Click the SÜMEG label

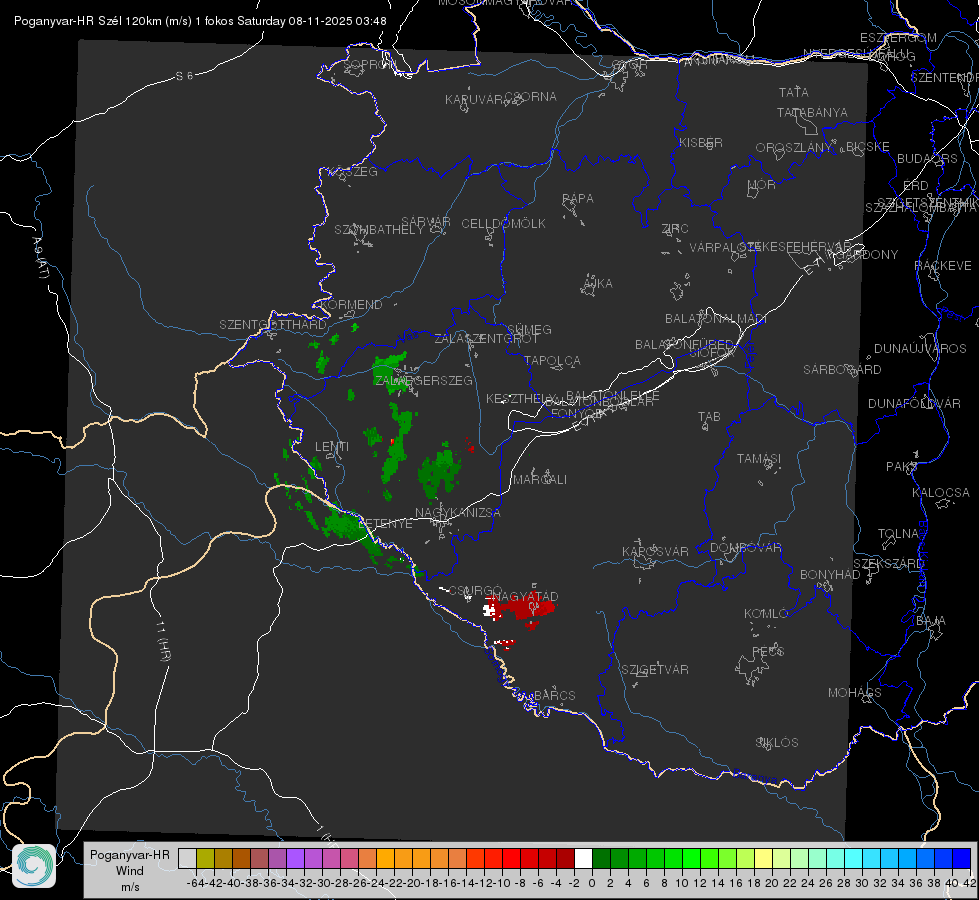pyautogui.click(x=529, y=329)
